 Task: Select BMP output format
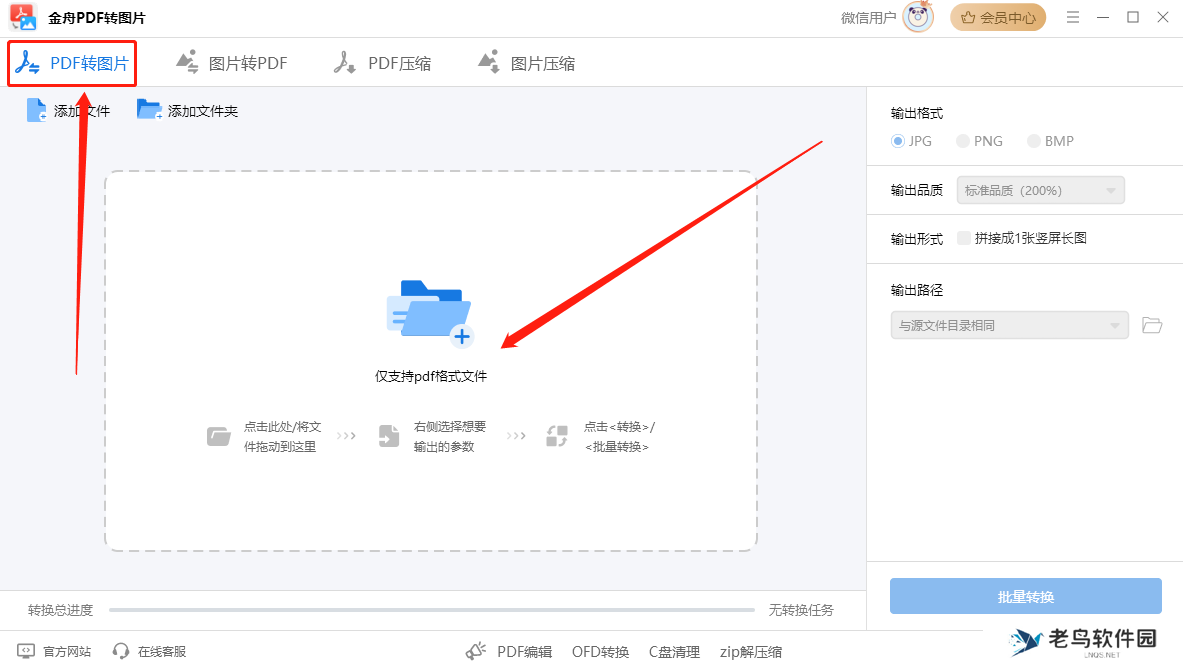[1032, 141]
